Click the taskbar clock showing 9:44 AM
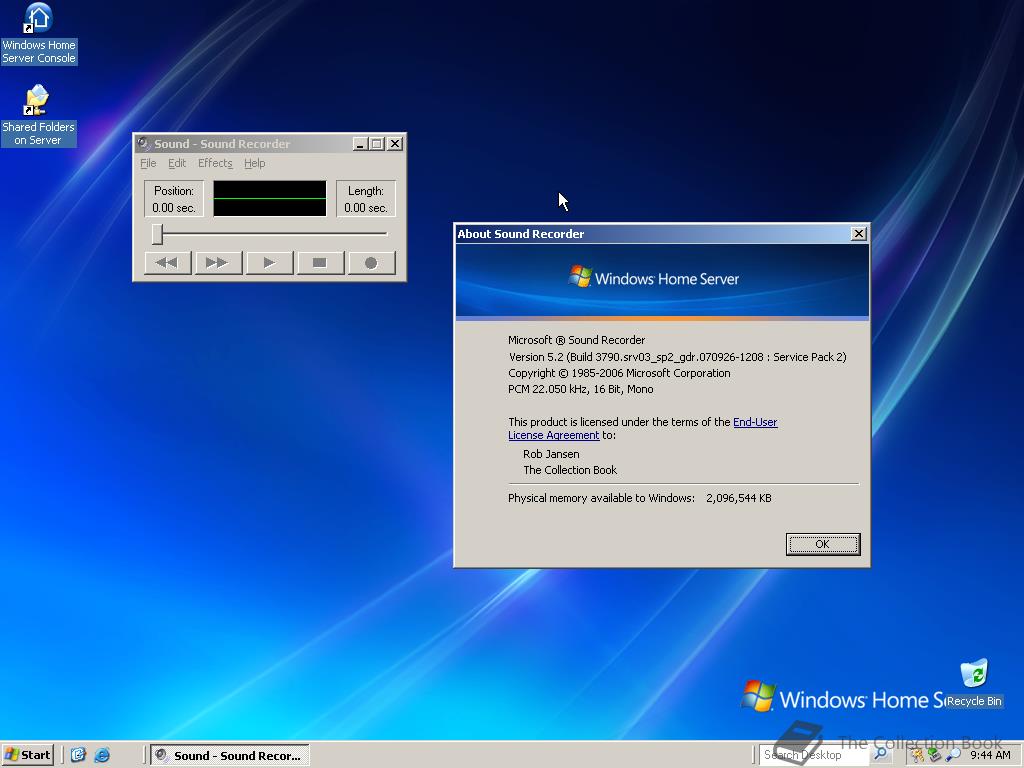Screen dimensions: 1024x768 point(990,755)
